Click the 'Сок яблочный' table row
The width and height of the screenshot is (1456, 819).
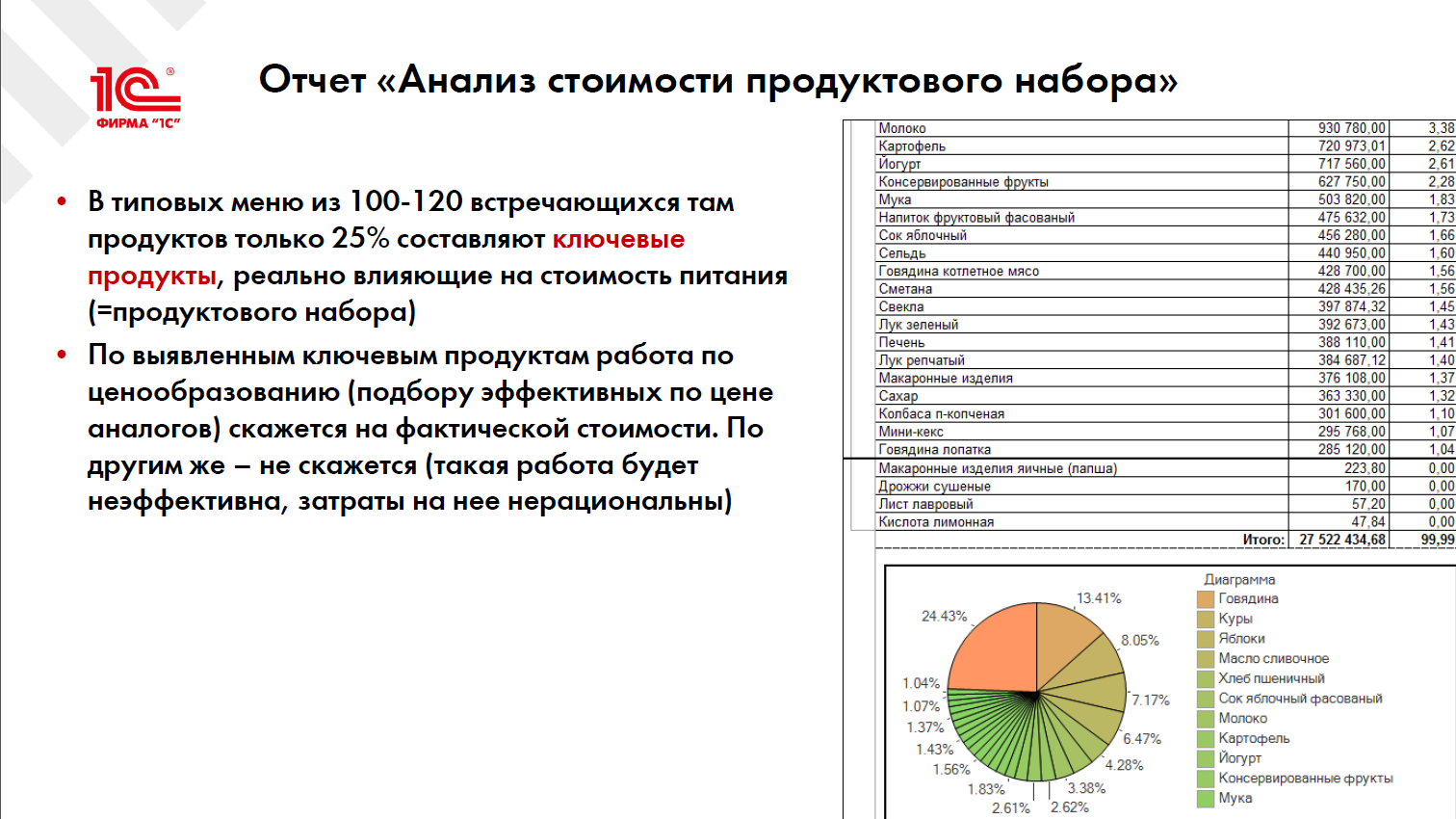[x=923, y=235]
